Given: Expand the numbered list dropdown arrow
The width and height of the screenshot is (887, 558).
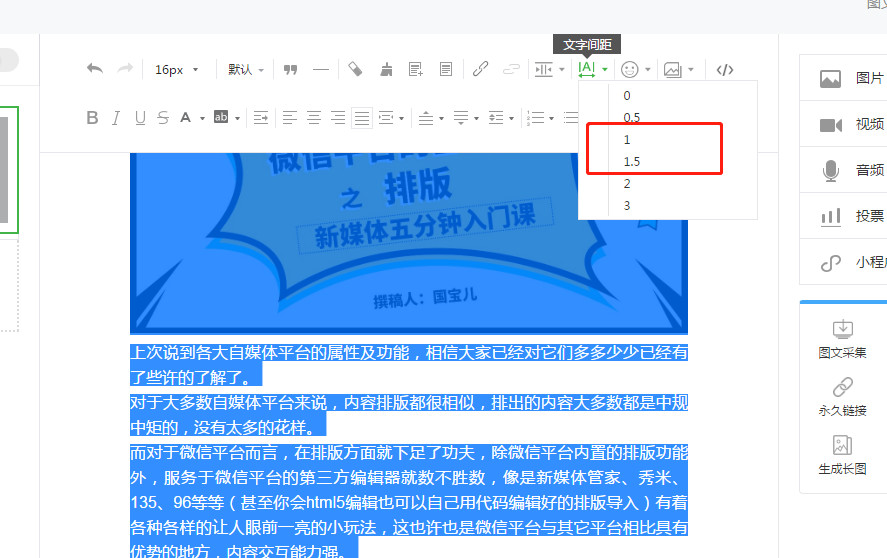Looking at the screenshot, I should click(x=551, y=118).
